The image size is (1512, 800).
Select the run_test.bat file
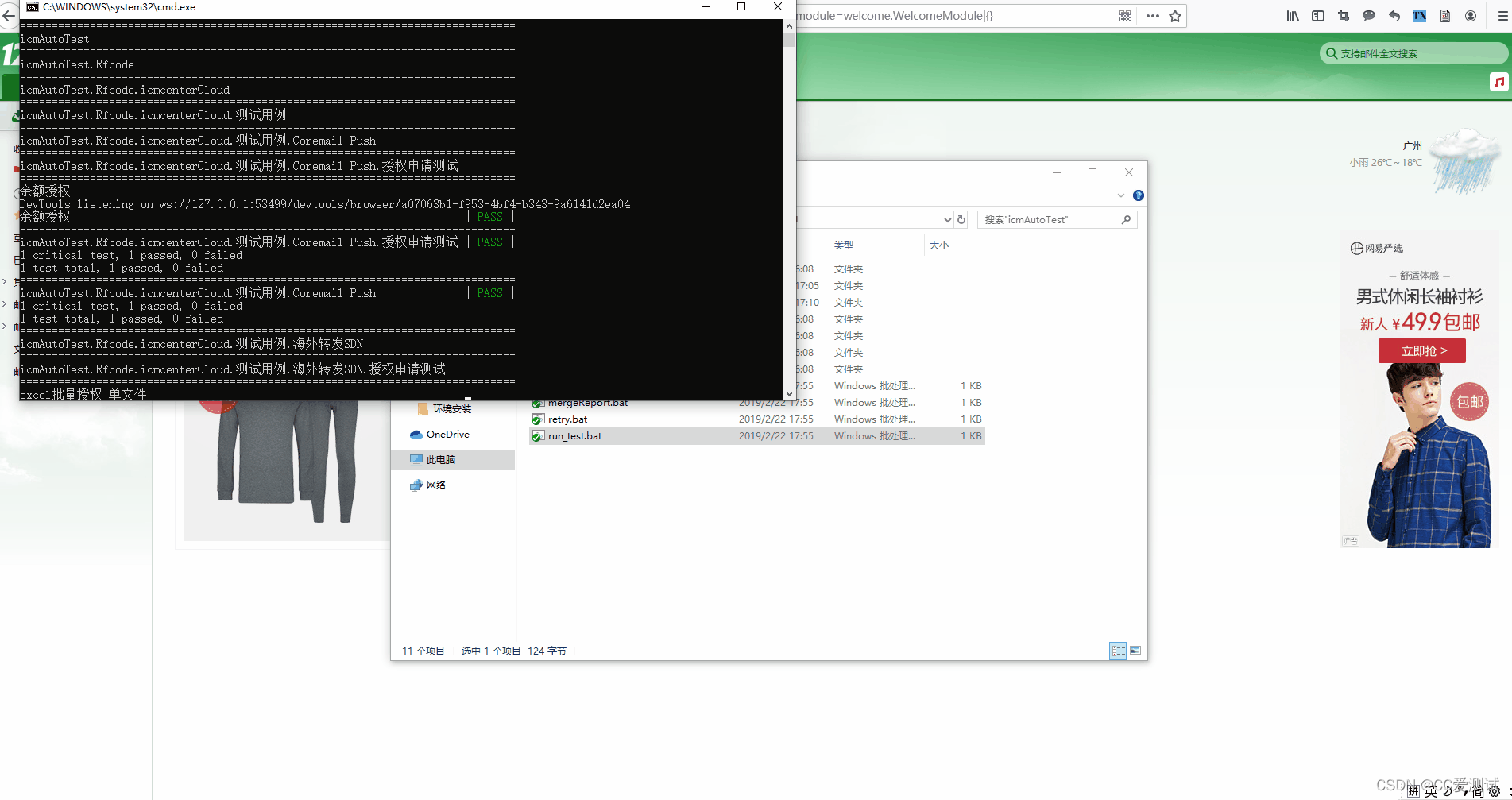click(757, 436)
